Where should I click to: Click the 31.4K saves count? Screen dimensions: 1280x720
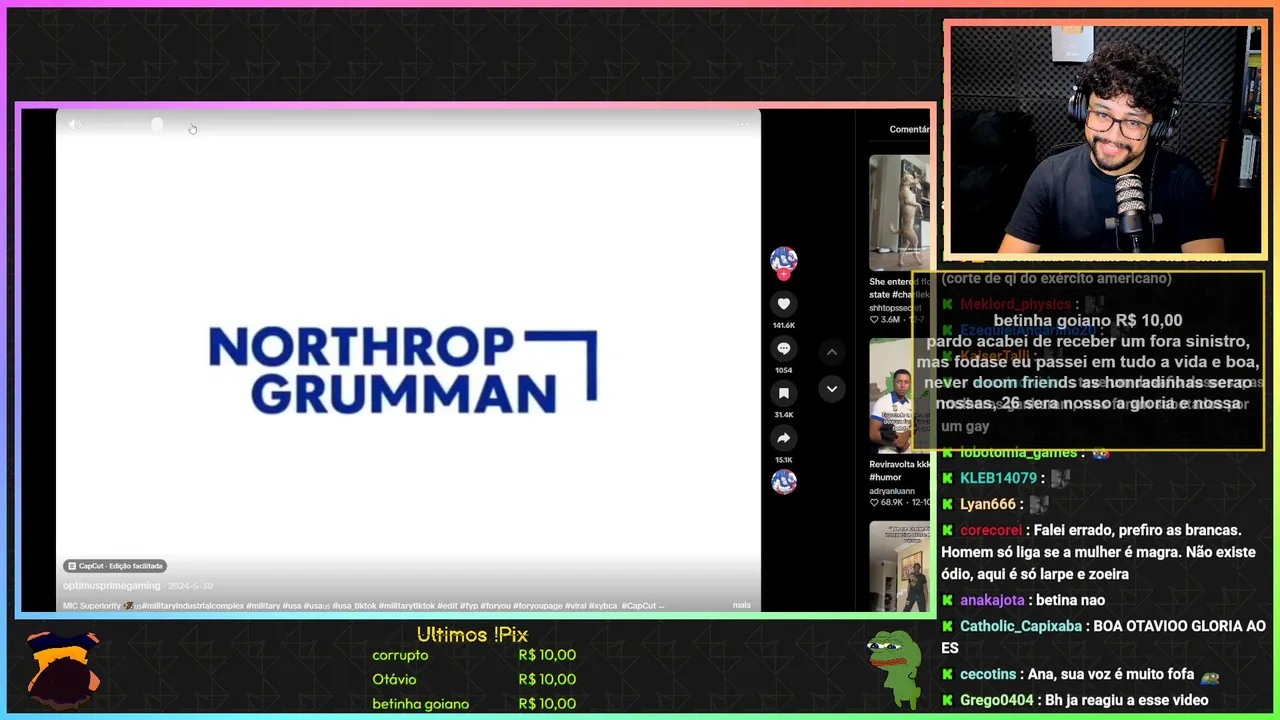point(784,415)
